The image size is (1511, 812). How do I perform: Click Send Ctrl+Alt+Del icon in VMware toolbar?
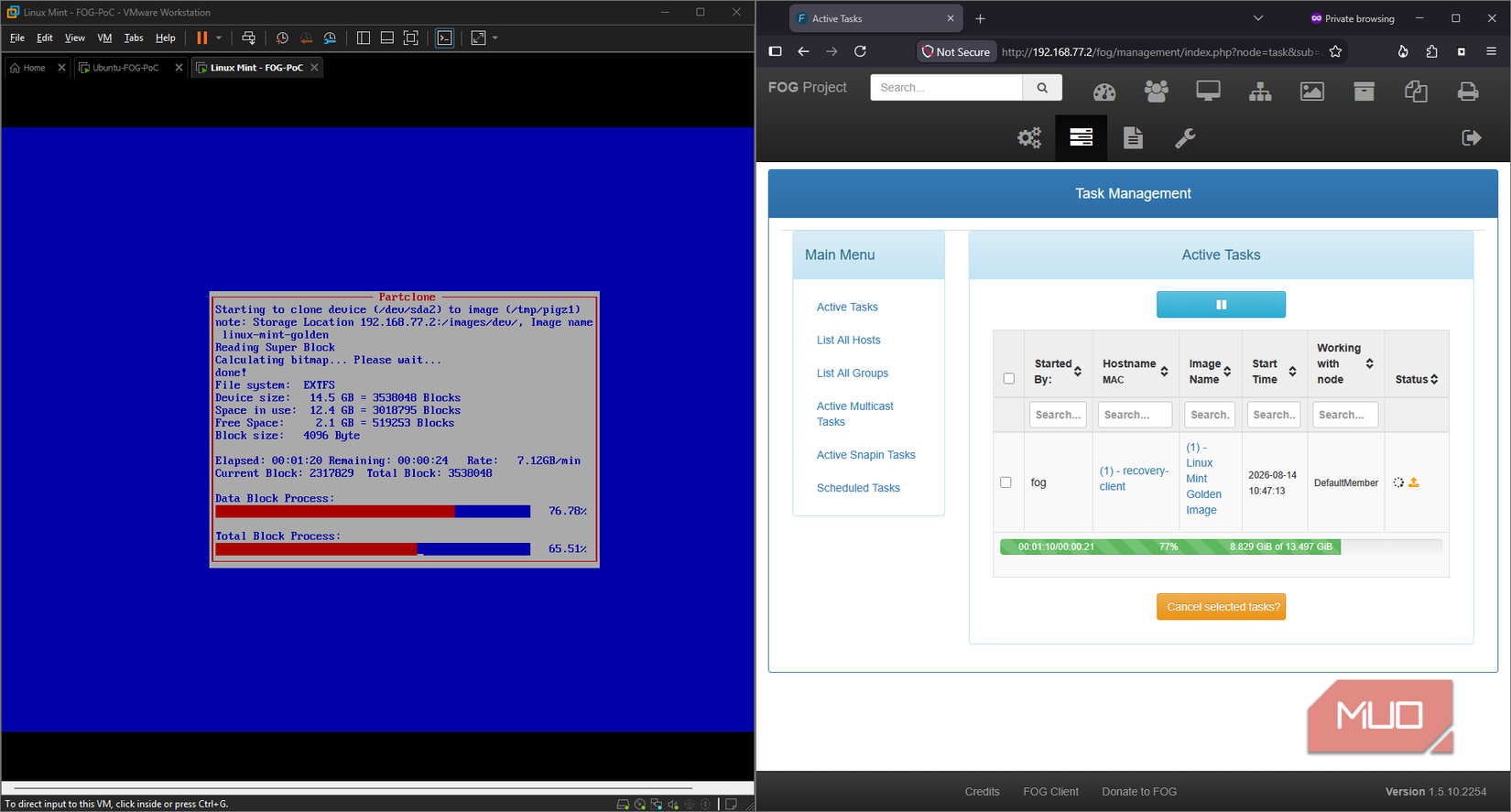tap(248, 38)
